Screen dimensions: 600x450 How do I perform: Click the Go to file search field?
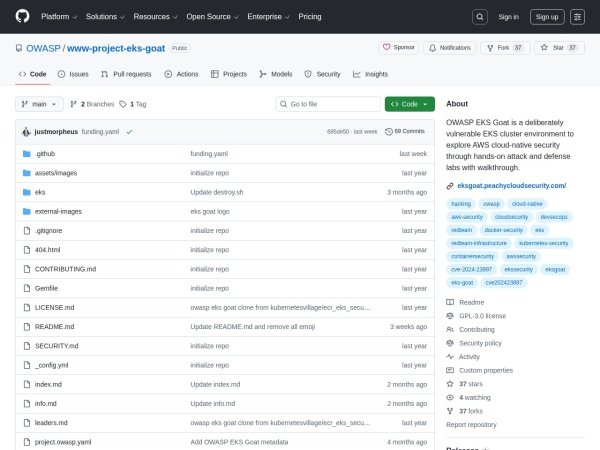(328, 104)
